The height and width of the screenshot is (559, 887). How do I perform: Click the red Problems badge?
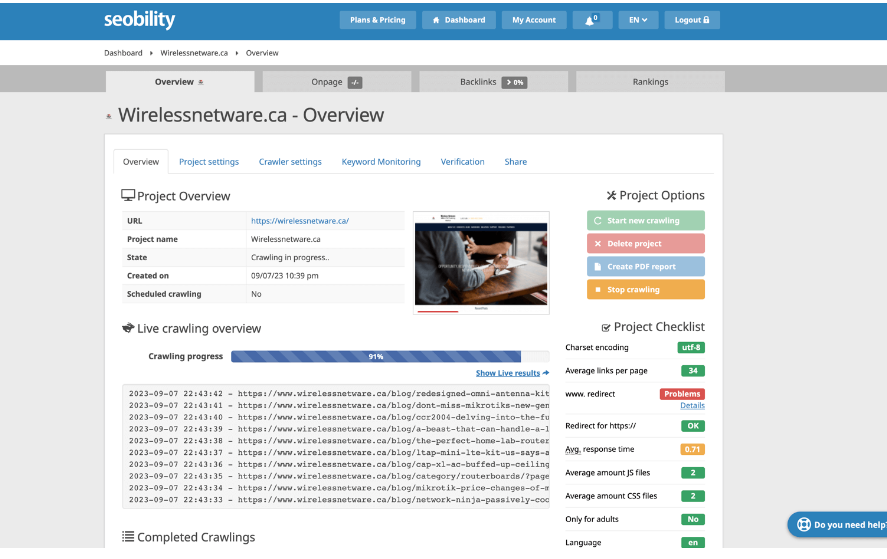(x=682, y=394)
